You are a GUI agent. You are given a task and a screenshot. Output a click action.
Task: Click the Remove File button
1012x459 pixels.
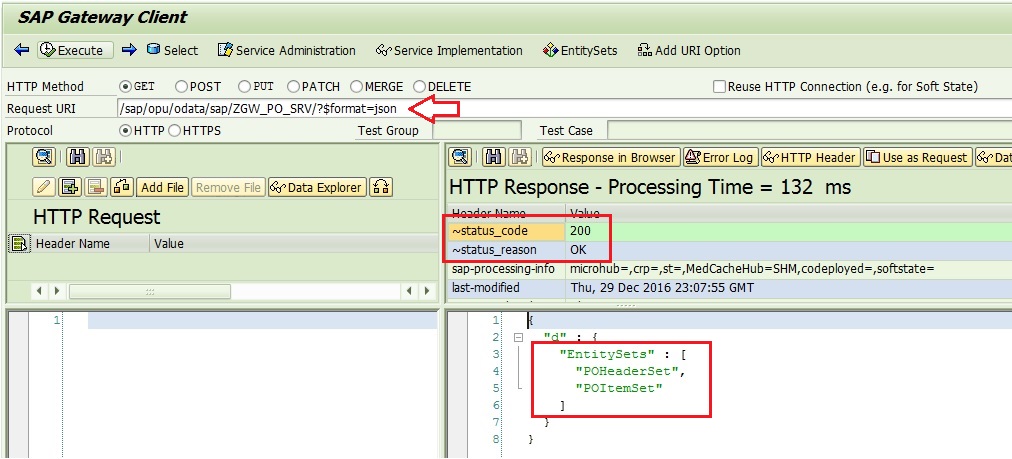[228, 187]
